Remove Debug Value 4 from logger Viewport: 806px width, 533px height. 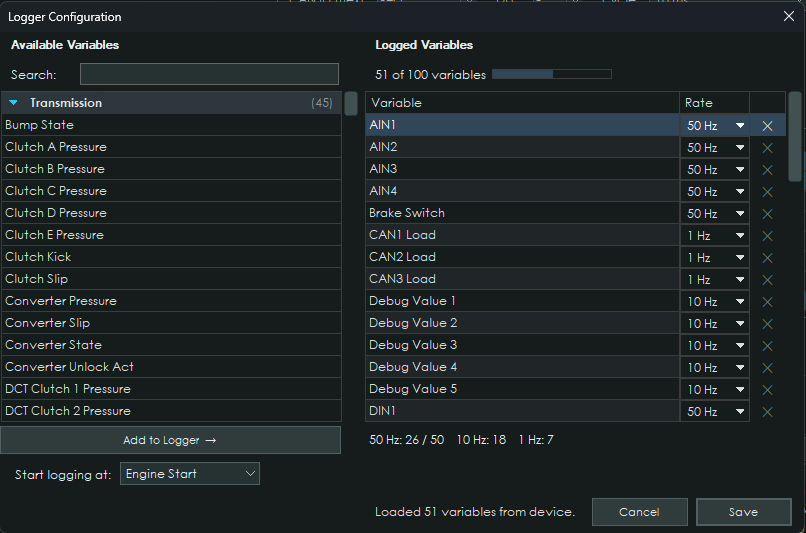[767, 367]
